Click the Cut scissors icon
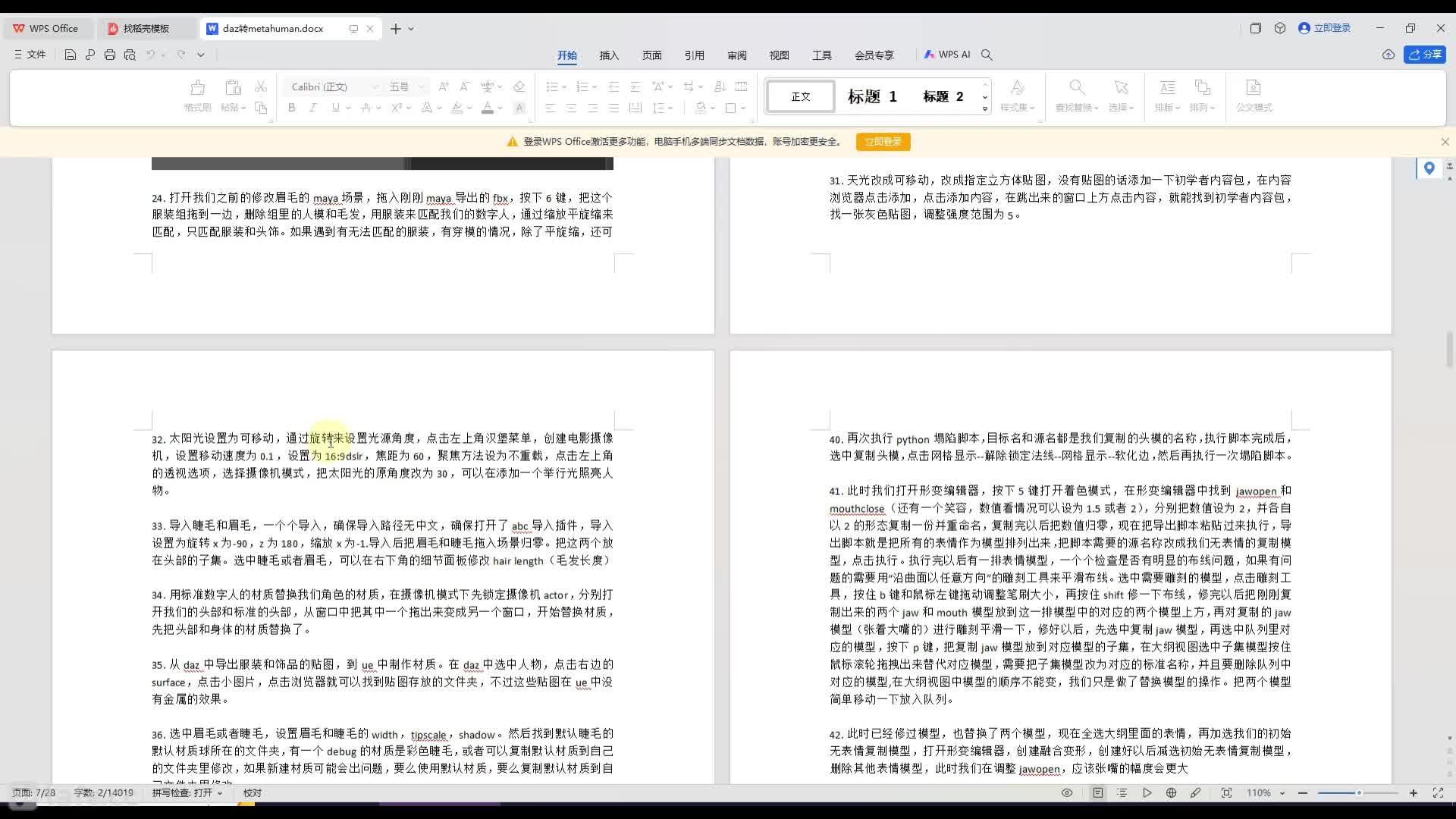Screen dimensions: 1456x819 261,86
